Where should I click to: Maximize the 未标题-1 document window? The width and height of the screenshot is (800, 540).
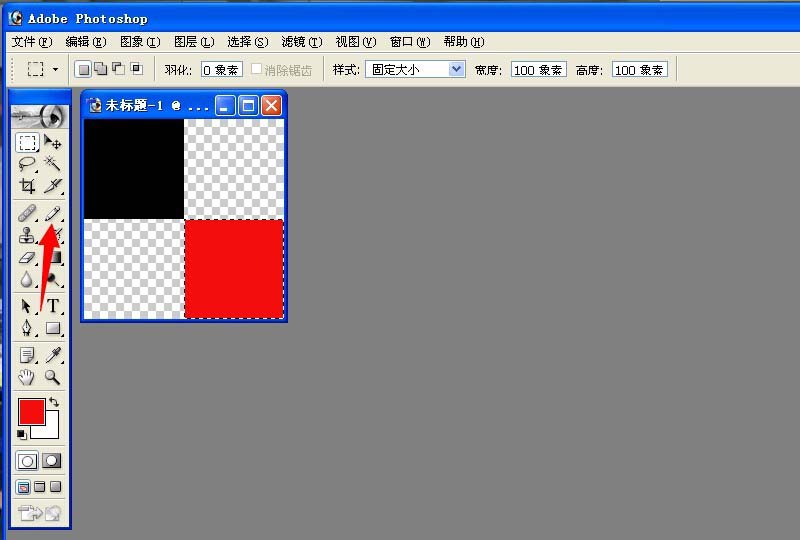[x=248, y=106]
